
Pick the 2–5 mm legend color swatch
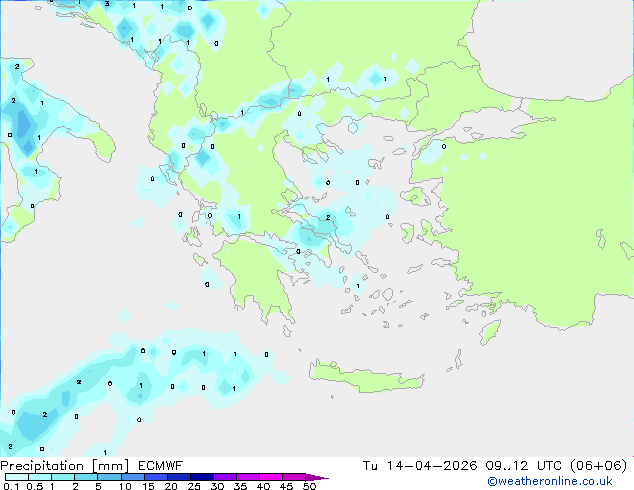(x=86, y=477)
